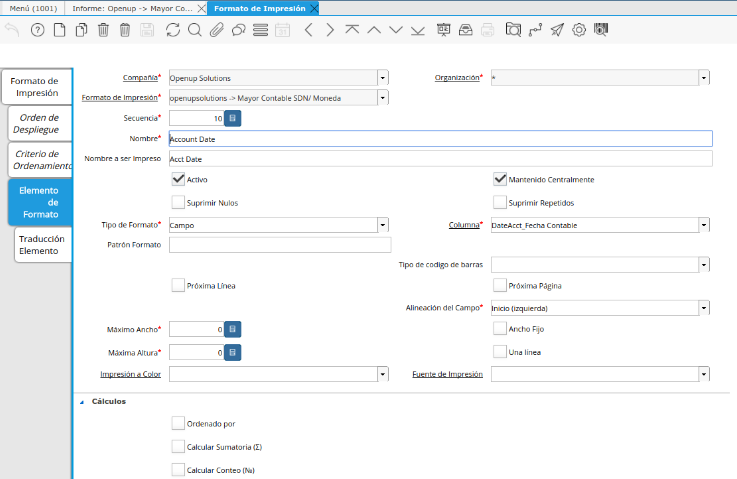The height and width of the screenshot is (479, 737).
Task: Expand the Columna dropdown list
Action: (704, 225)
